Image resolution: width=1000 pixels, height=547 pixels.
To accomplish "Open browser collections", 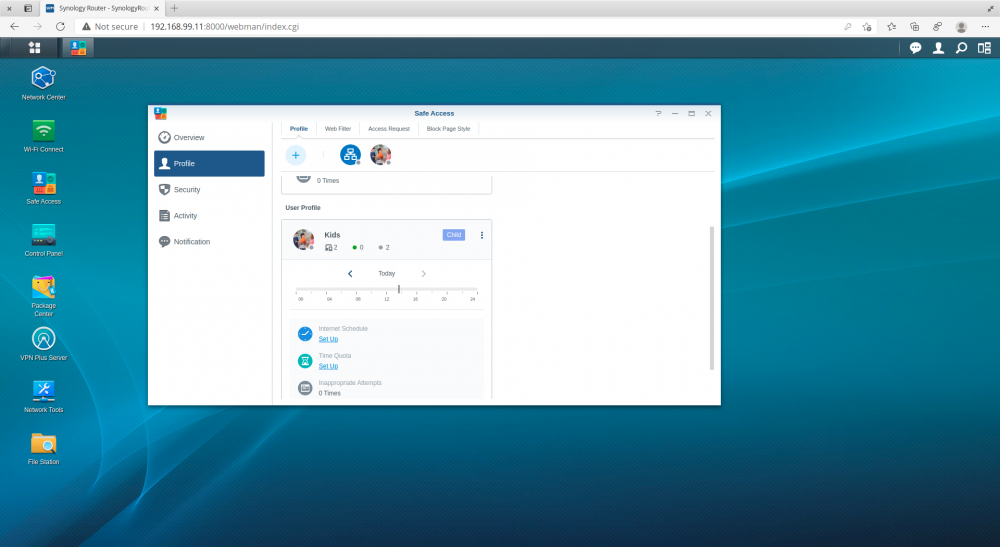I will 915,27.
